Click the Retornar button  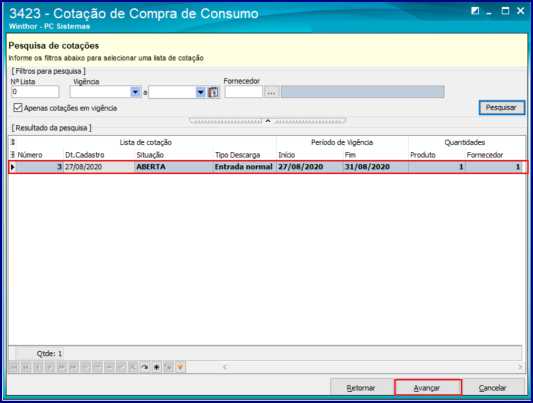click(x=362, y=387)
